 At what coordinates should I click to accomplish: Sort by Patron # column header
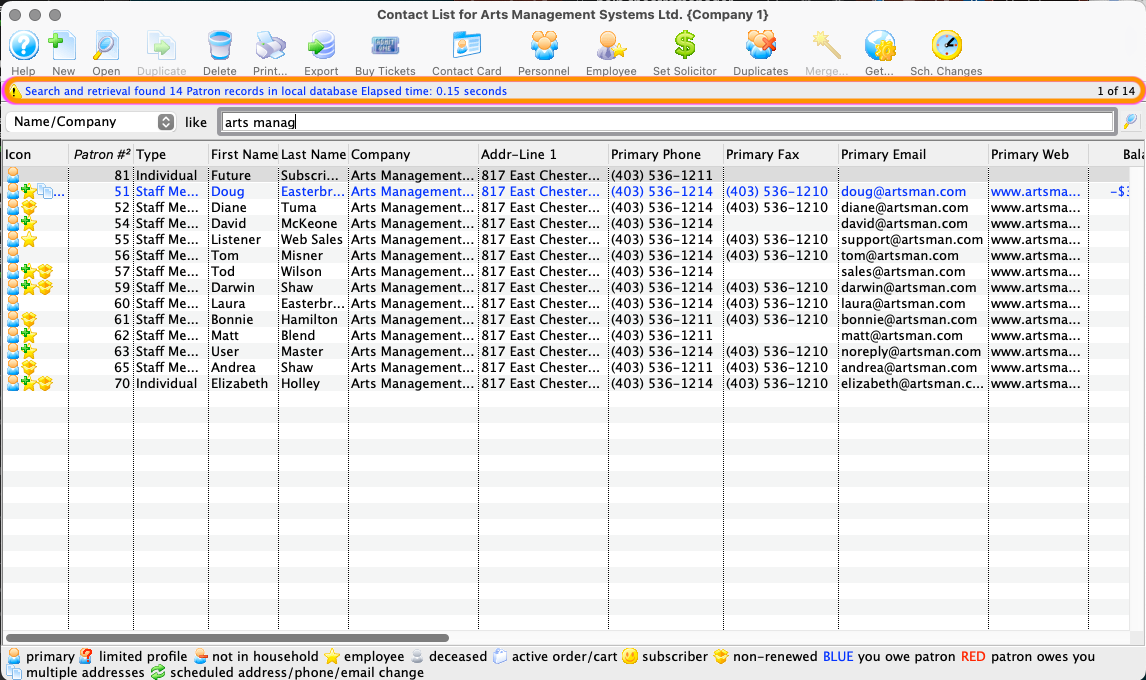tap(102, 154)
